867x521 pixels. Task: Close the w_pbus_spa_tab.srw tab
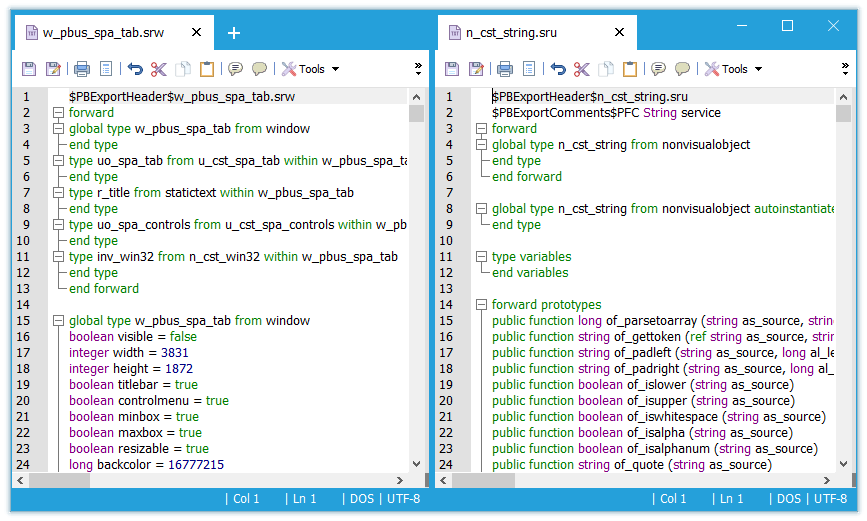point(196,33)
